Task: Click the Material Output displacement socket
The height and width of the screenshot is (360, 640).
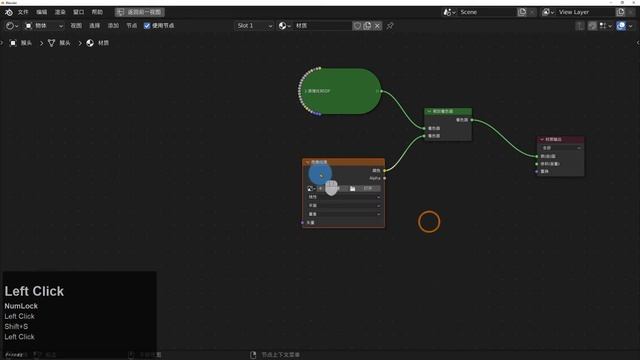Action: 537,171
